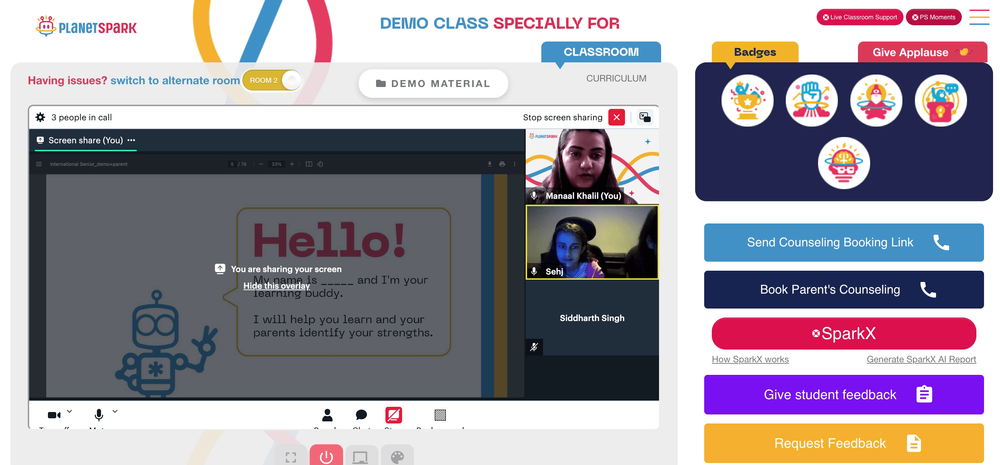Click 'Having issues?' text

(68, 80)
